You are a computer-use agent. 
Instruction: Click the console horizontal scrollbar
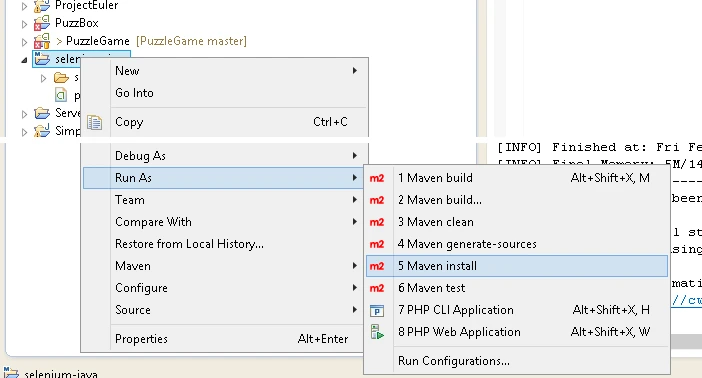click(x=686, y=341)
